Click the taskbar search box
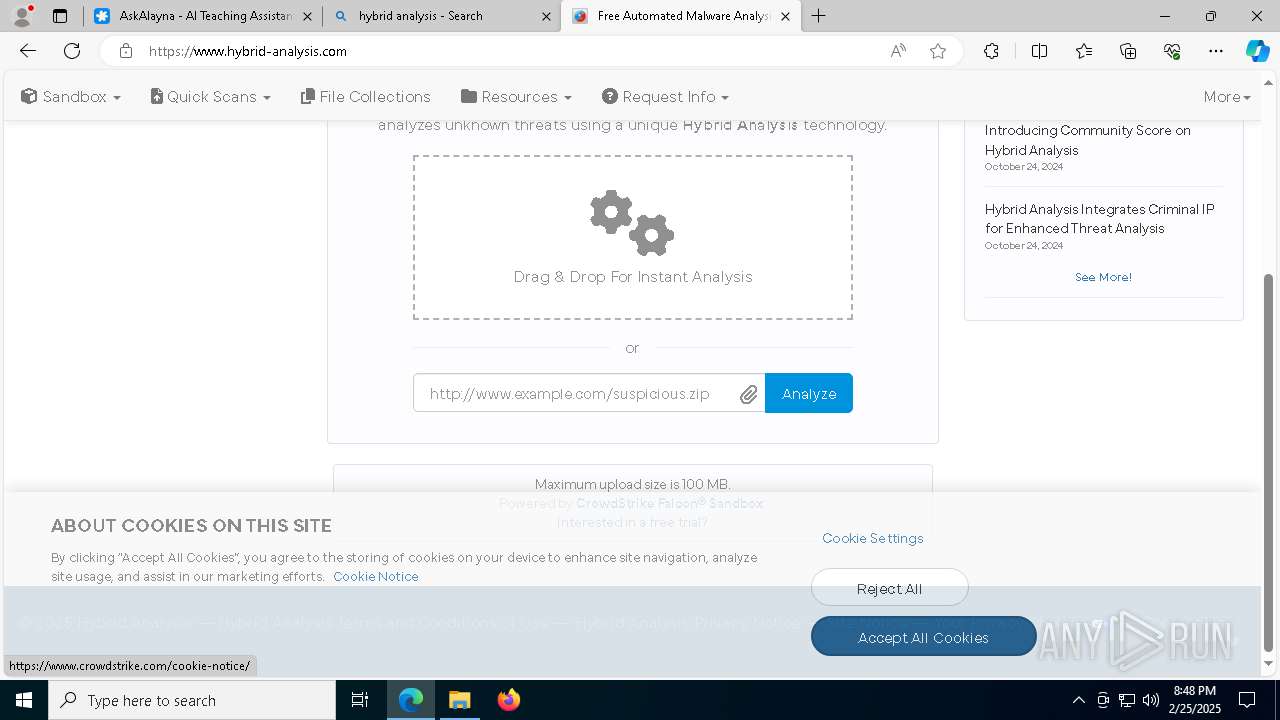 [192, 700]
